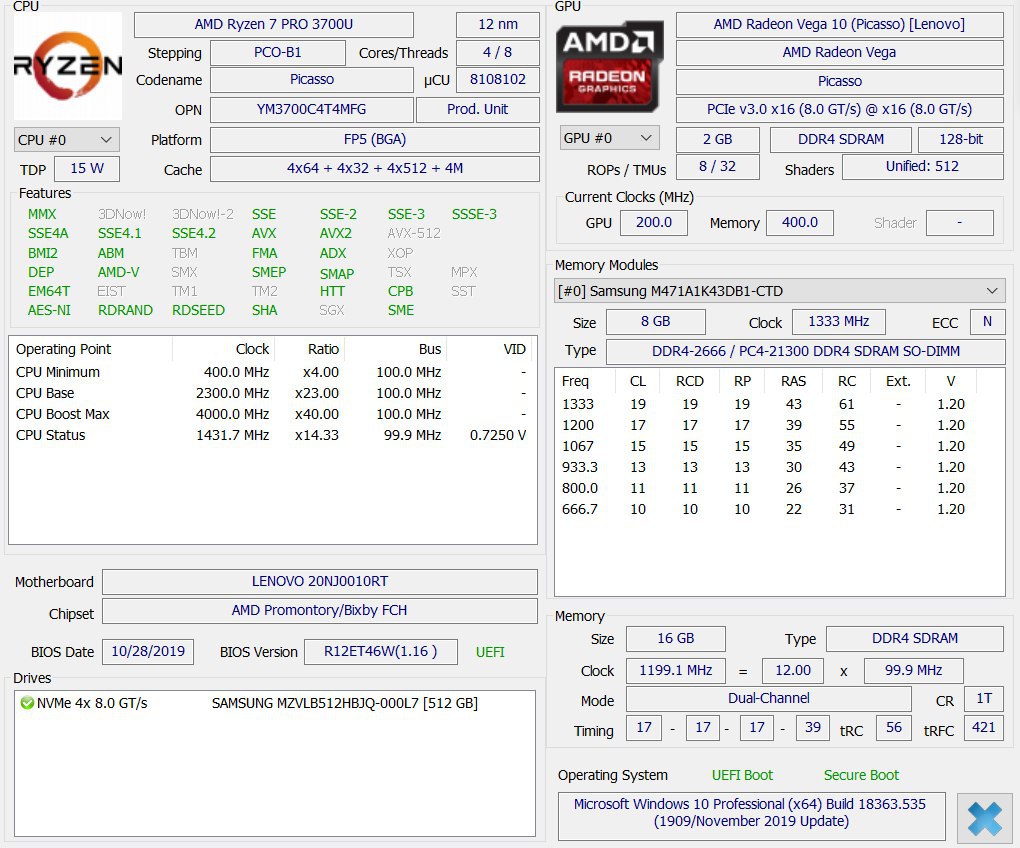Image resolution: width=1020 pixels, height=848 pixels.
Task: Expand the Samsung M471A1K43DB1-CTD memory module list
Action: tap(779, 291)
